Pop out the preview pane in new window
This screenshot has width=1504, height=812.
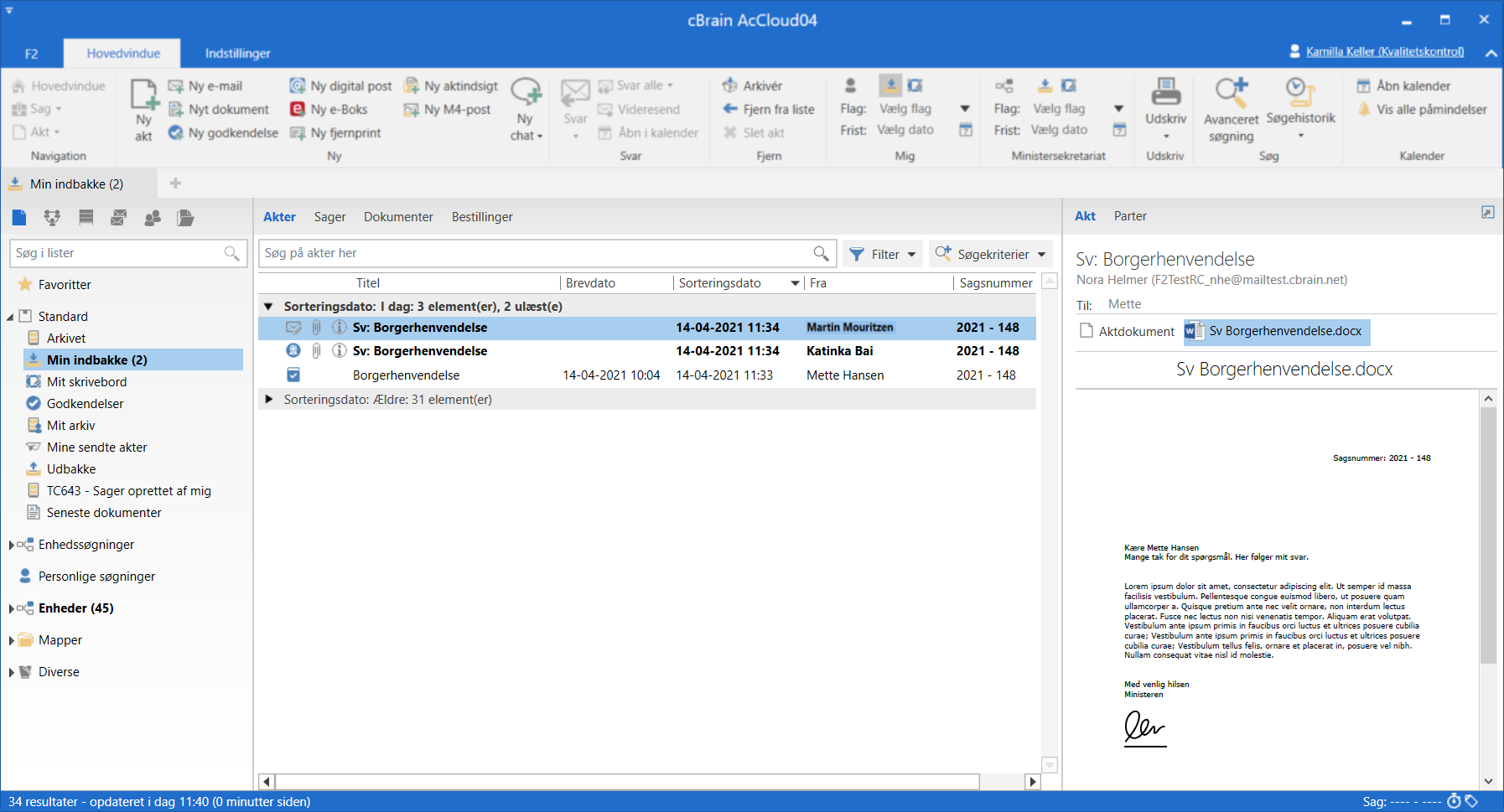click(x=1488, y=213)
